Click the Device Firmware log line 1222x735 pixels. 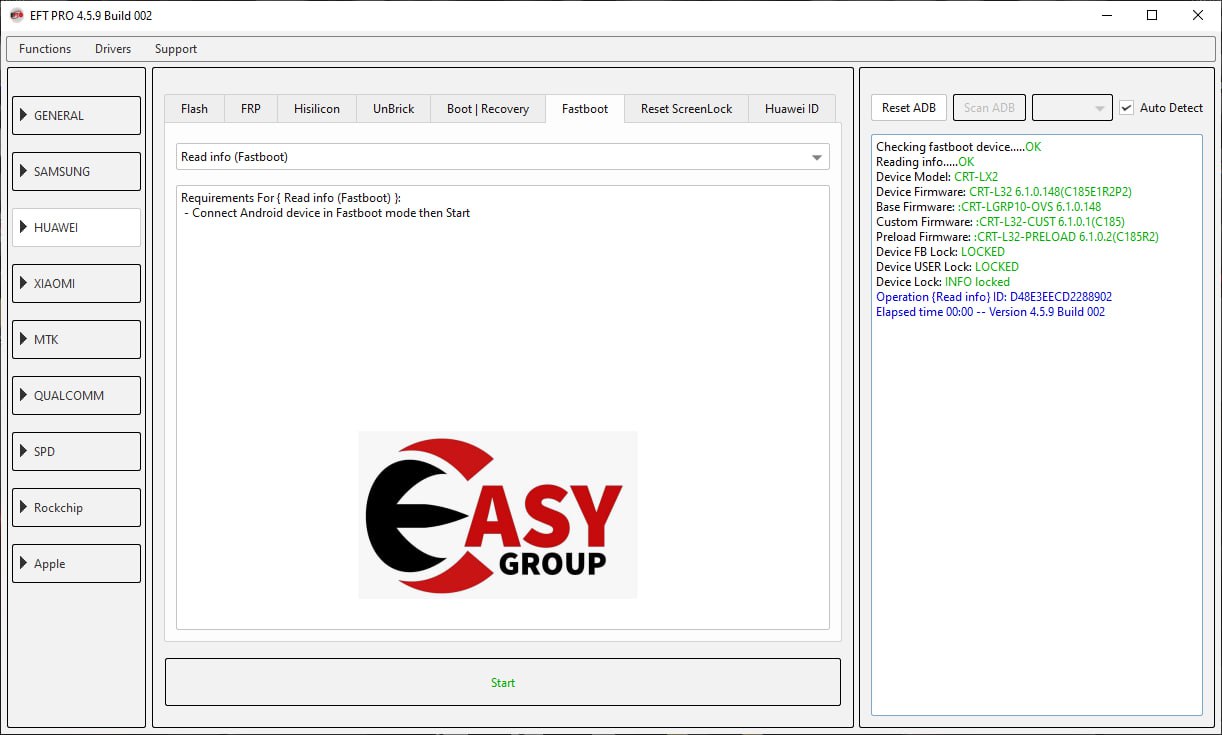pyautogui.click(x=1004, y=192)
